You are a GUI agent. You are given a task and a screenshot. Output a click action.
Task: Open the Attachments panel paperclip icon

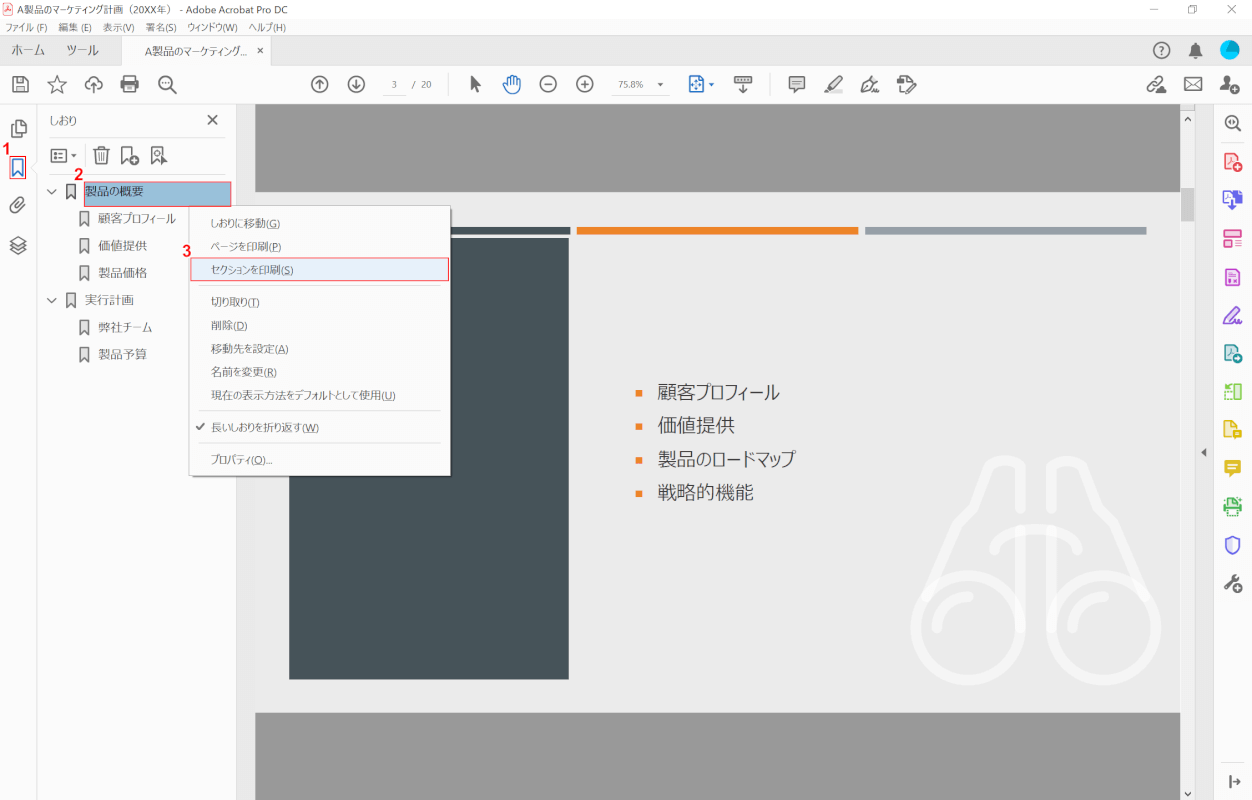(18, 206)
